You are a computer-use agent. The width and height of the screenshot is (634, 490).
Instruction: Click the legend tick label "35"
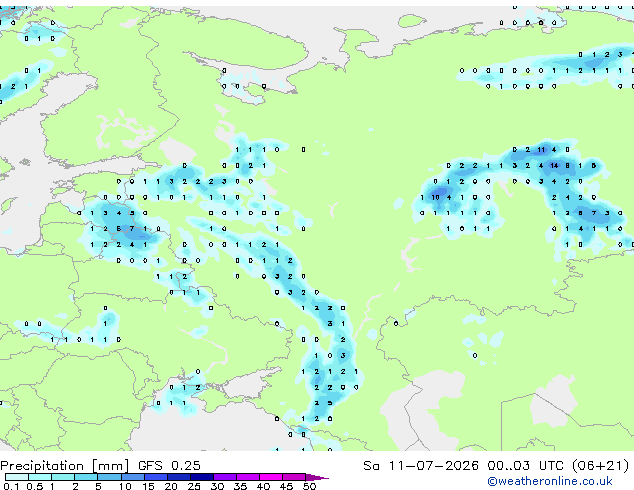[240, 486]
